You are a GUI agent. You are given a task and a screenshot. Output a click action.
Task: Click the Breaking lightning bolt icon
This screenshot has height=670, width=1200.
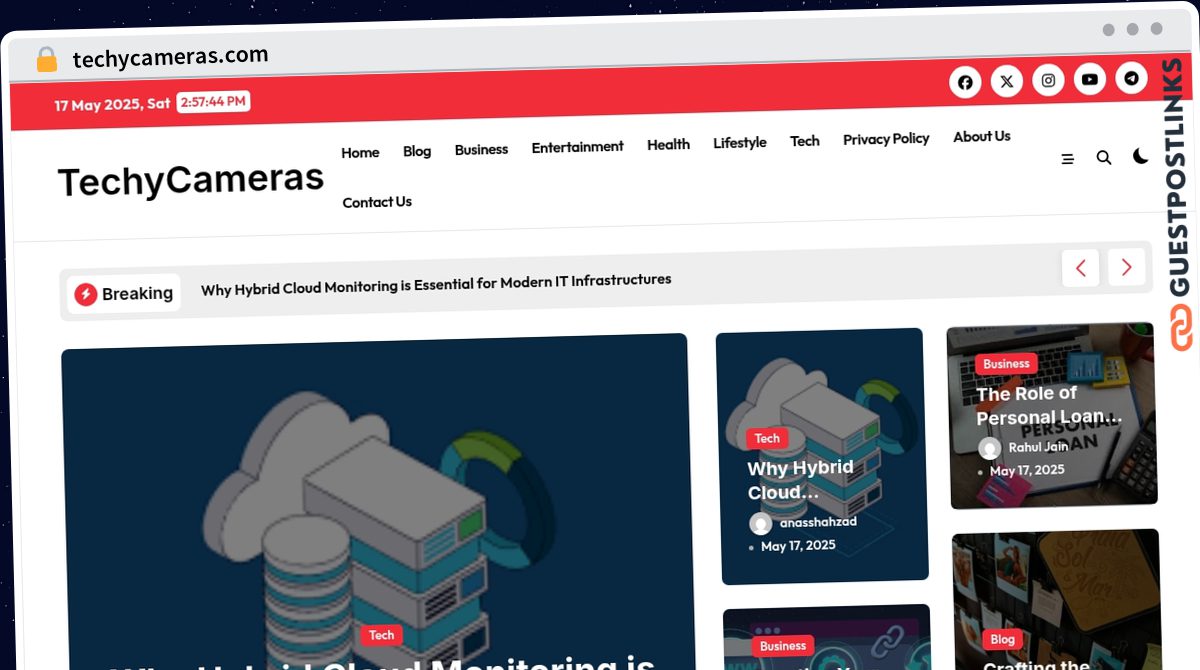pyautogui.click(x=86, y=294)
